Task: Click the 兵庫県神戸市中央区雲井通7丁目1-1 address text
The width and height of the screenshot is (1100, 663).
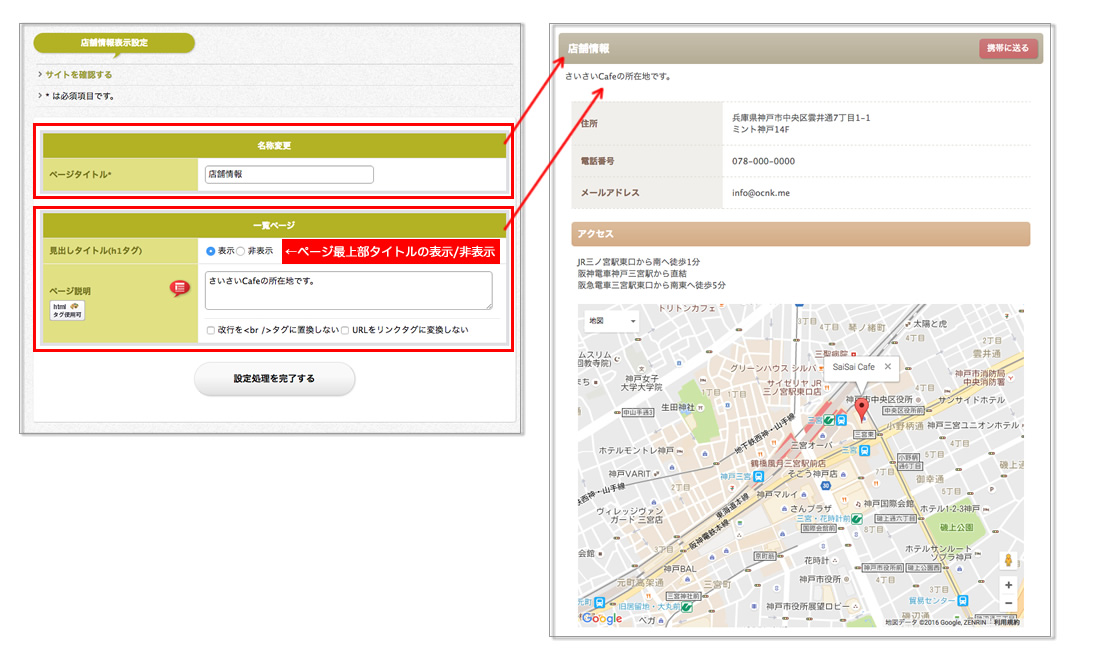Action: tap(801, 118)
